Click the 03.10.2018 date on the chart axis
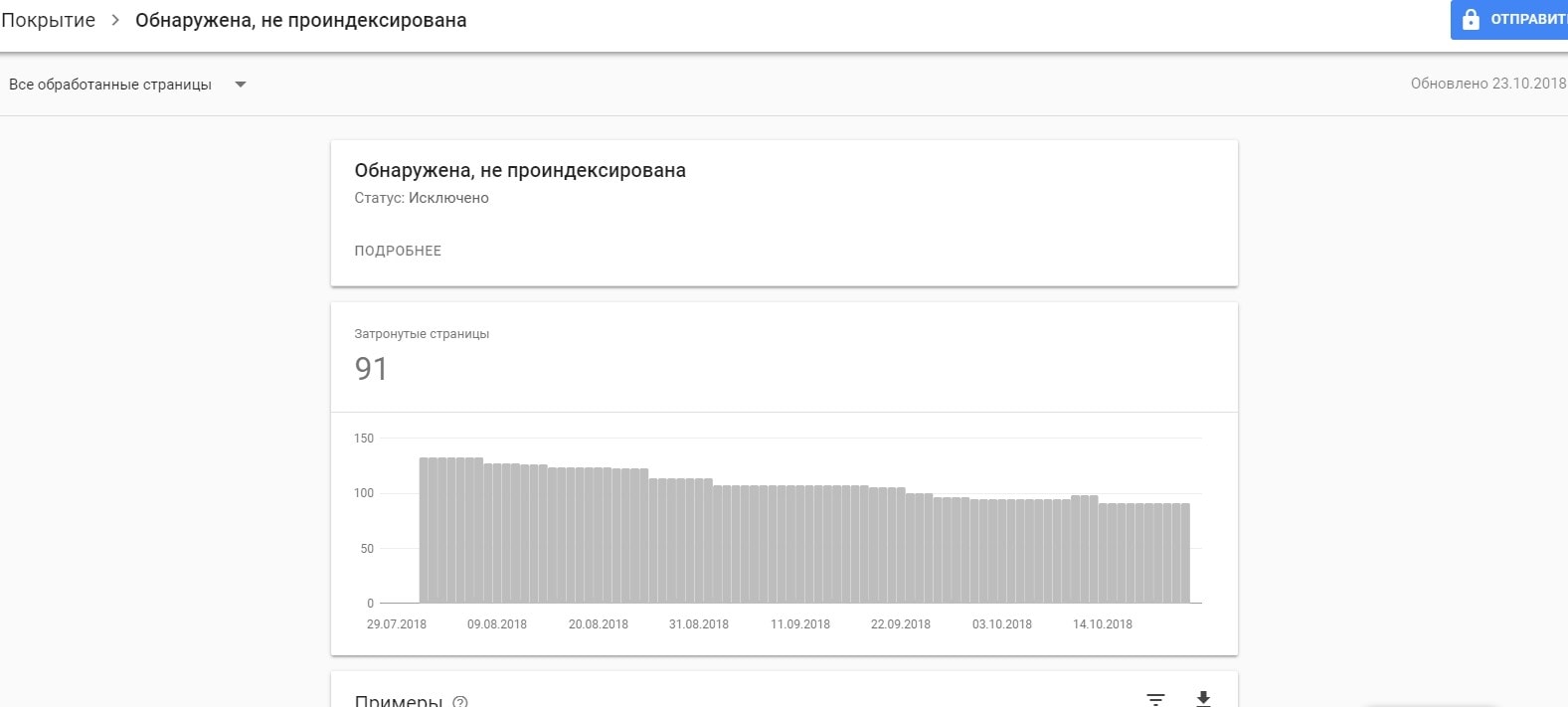Viewport: 1568px width, 707px height. 1002,624
